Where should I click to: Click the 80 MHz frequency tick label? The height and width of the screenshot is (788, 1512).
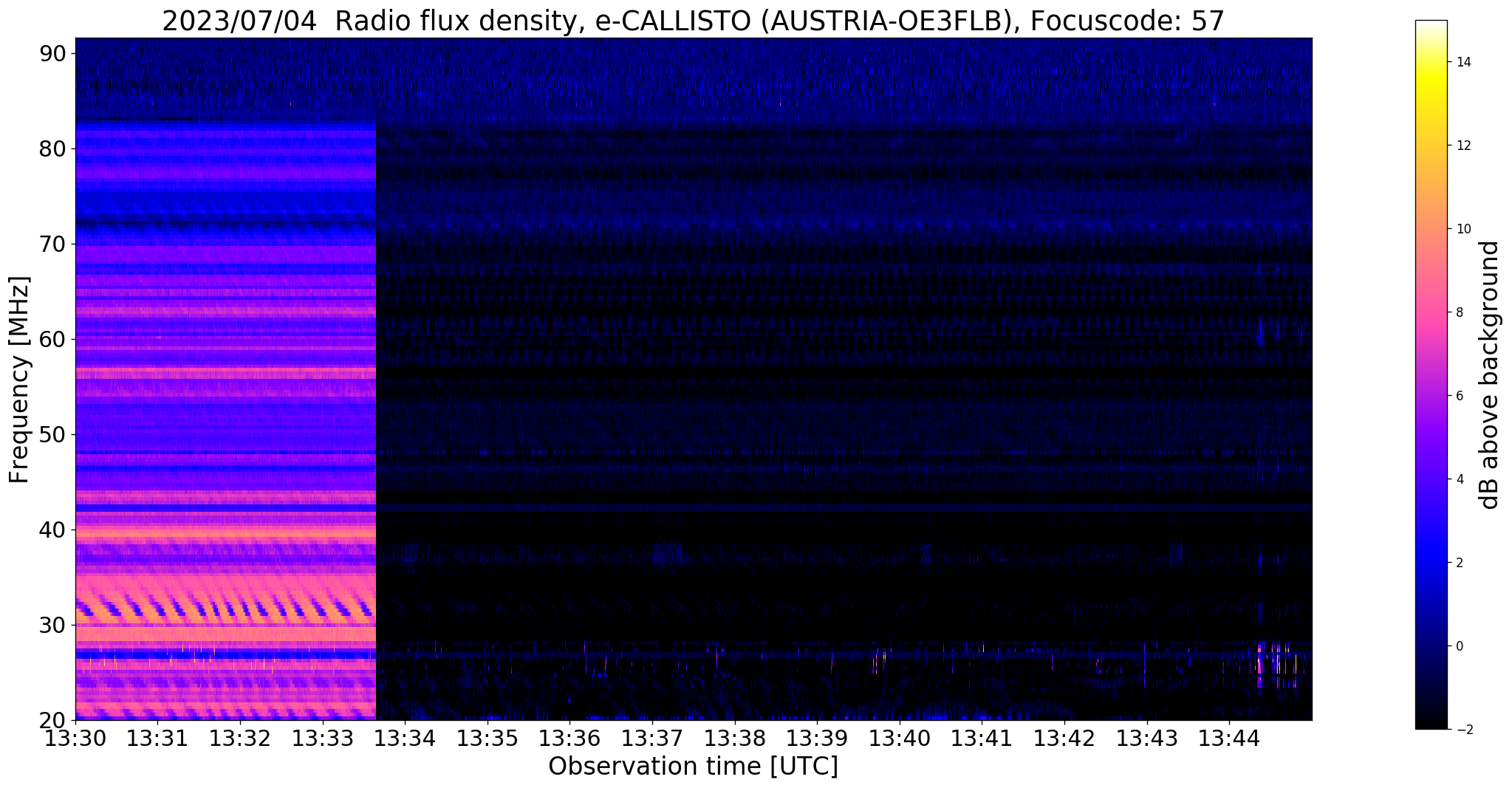pyautogui.click(x=52, y=149)
